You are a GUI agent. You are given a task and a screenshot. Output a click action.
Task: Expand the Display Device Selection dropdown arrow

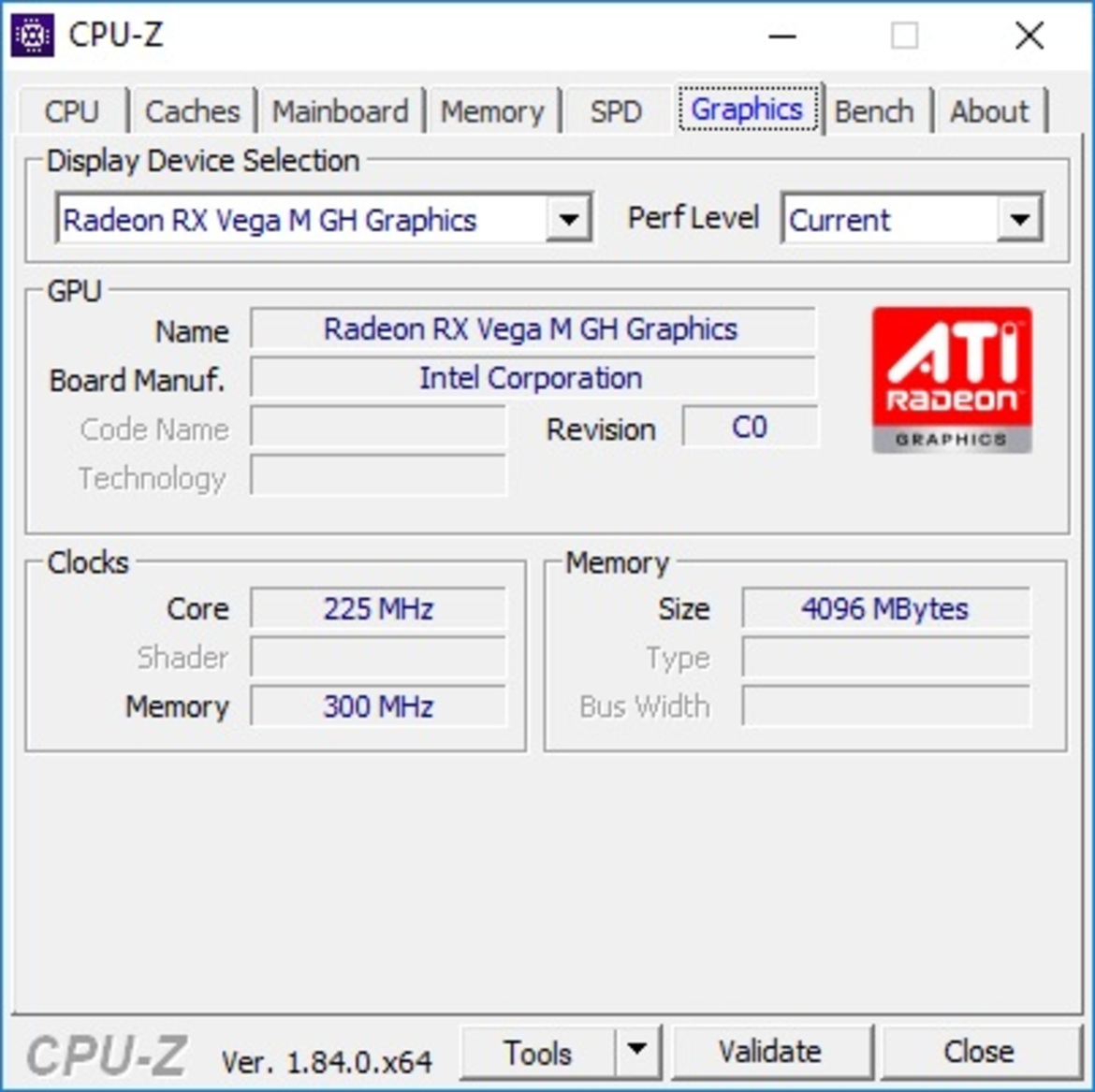pyautogui.click(x=568, y=219)
